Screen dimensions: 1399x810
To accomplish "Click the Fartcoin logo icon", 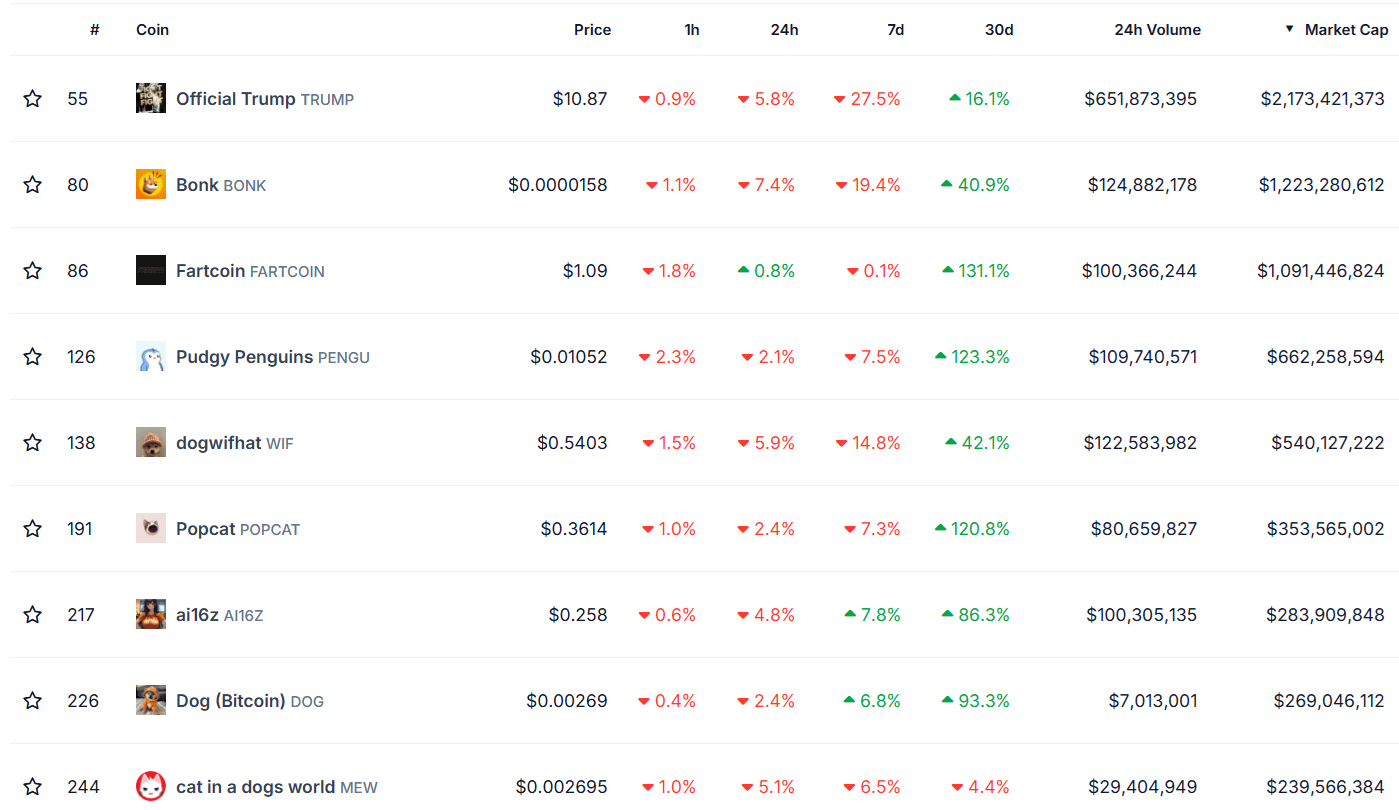I will point(151,271).
